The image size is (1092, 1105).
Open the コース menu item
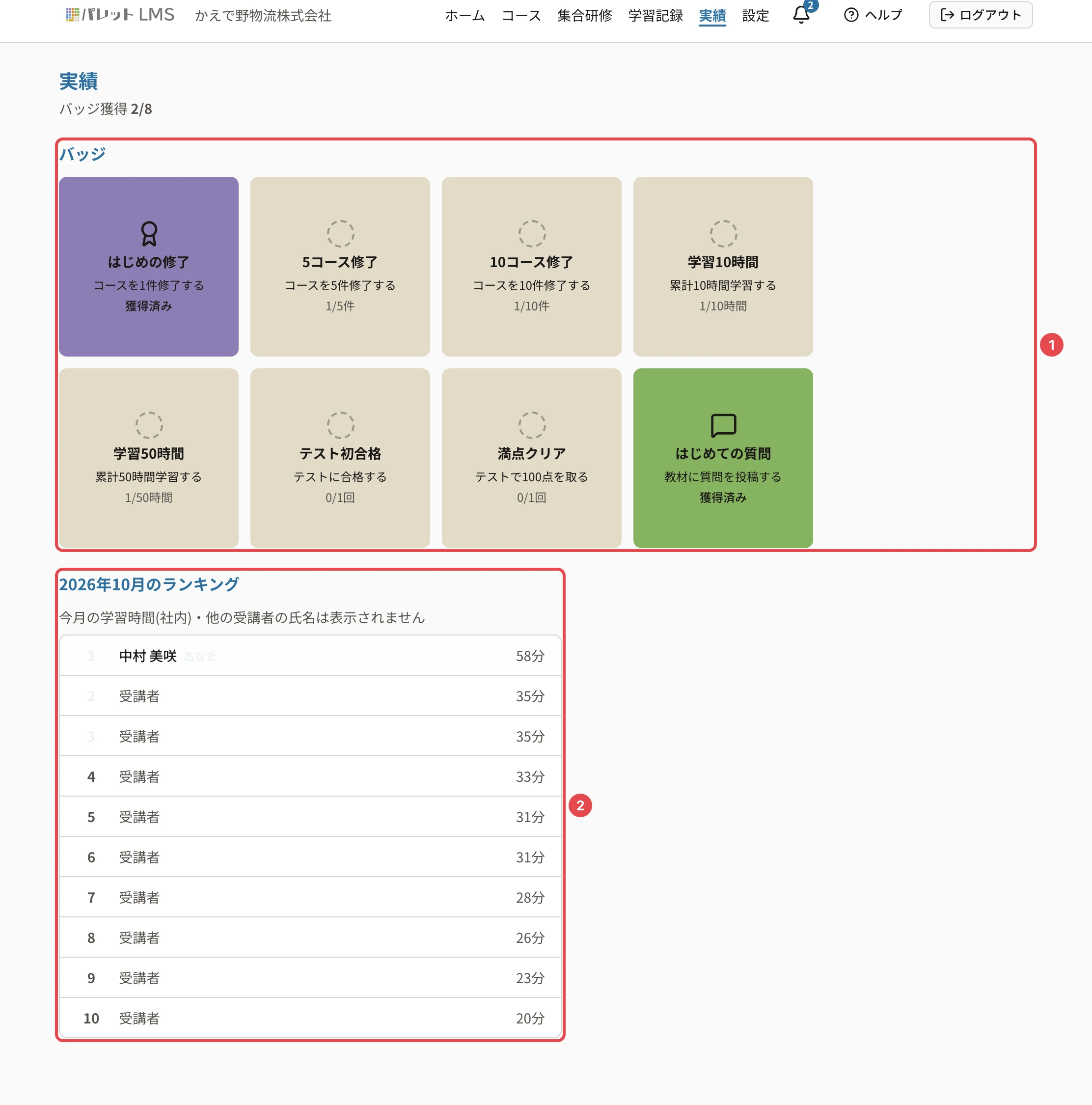click(x=521, y=15)
